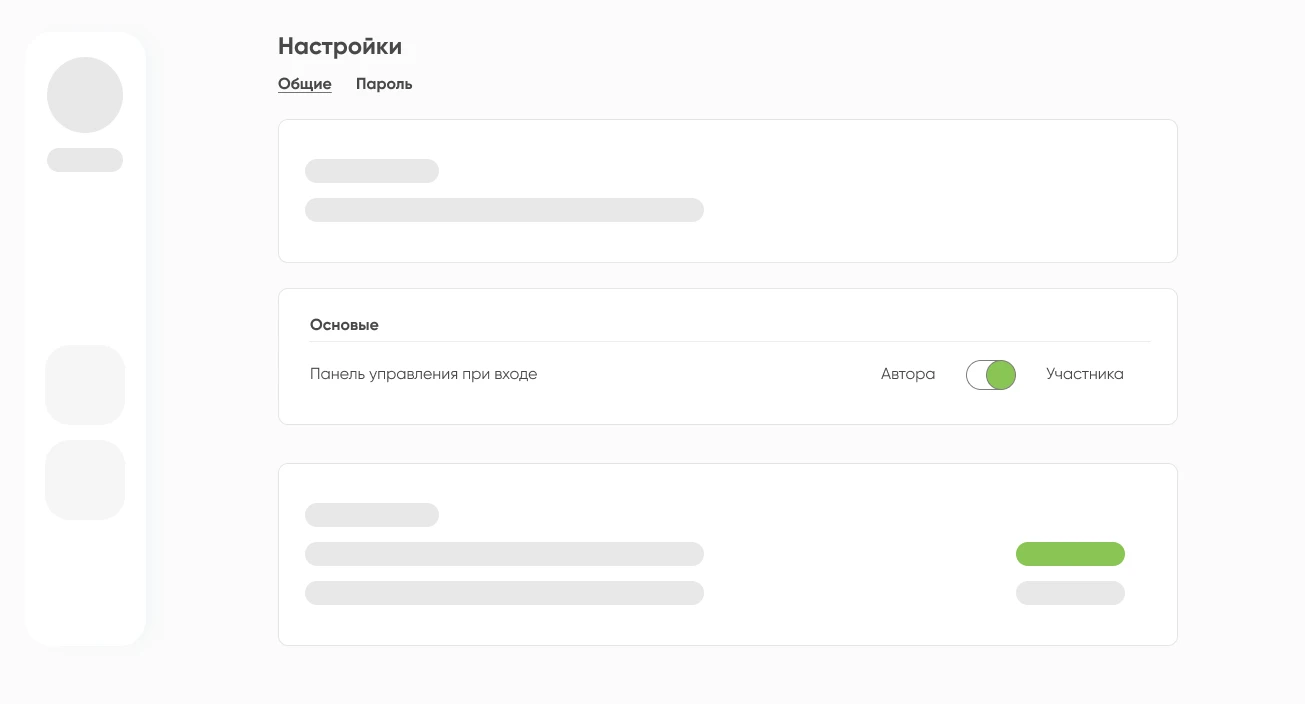This screenshot has height=704, width=1305.
Task: Click the Основые section heading
Action: pyautogui.click(x=344, y=325)
